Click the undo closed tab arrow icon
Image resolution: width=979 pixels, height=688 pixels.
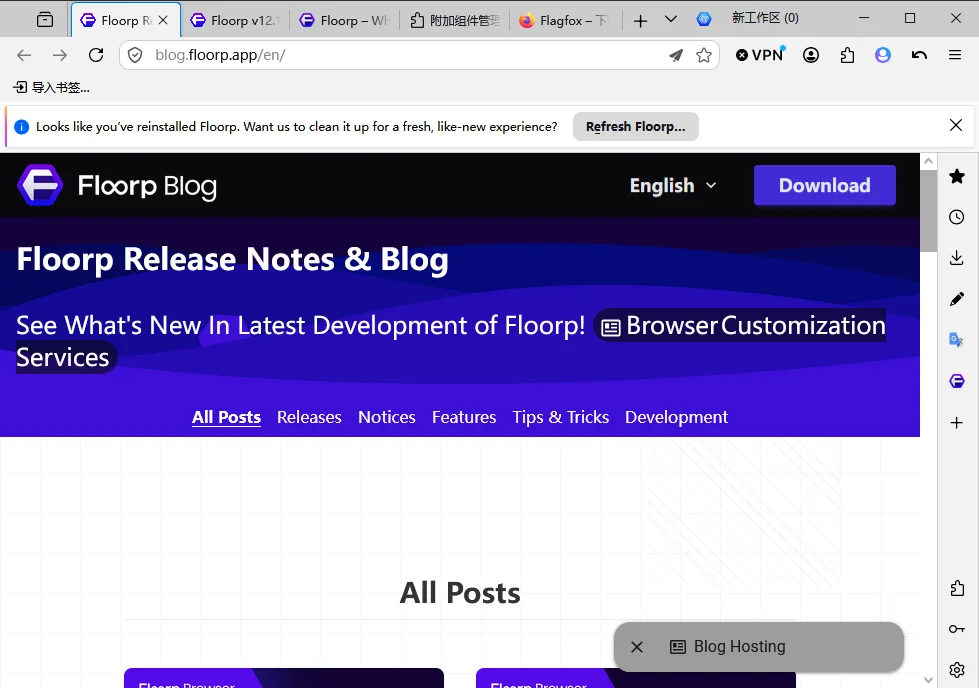(x=919, y=56)
